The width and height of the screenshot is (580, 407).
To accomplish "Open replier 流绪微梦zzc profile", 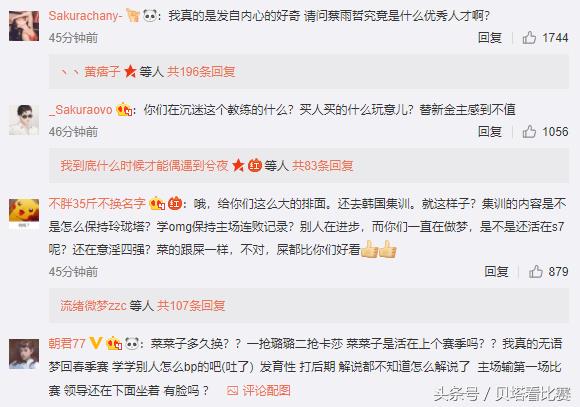I will pos(93,305).
